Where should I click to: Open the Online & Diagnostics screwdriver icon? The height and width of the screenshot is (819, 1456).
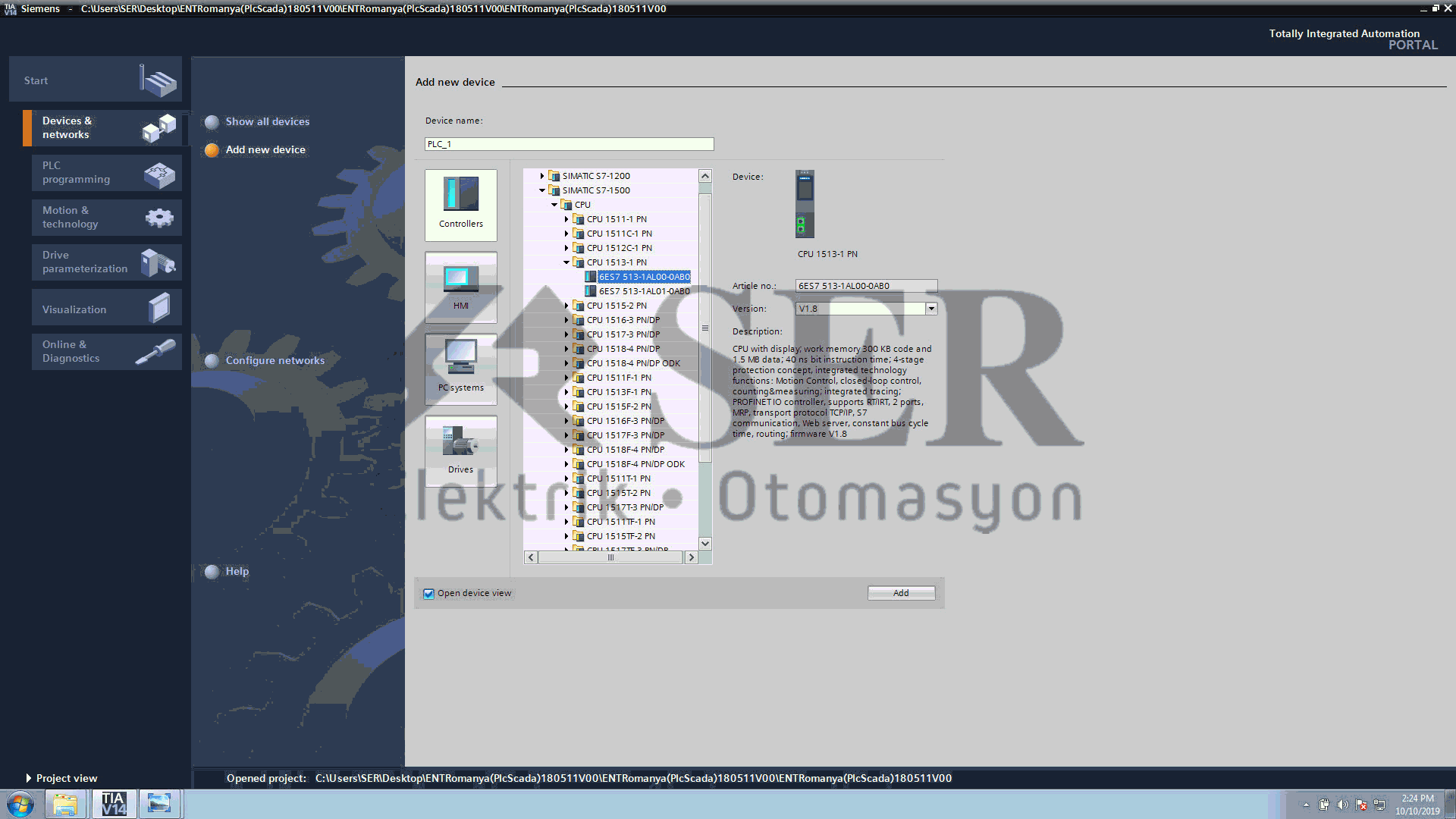155,352
